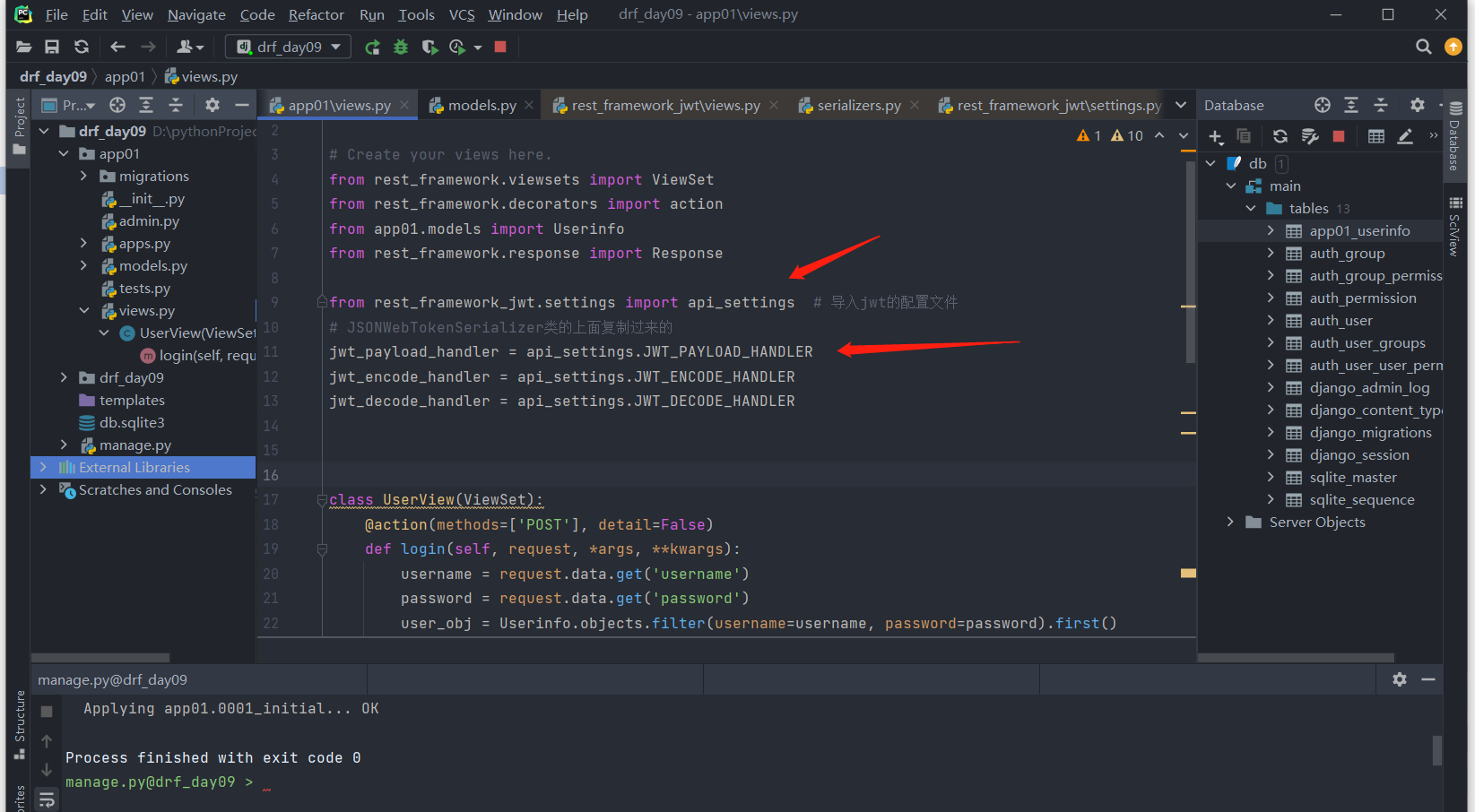Expand the migrations folder
The width and height of the screenshot is (1475, 812).
pyautogui.click(x=83, y=177)
